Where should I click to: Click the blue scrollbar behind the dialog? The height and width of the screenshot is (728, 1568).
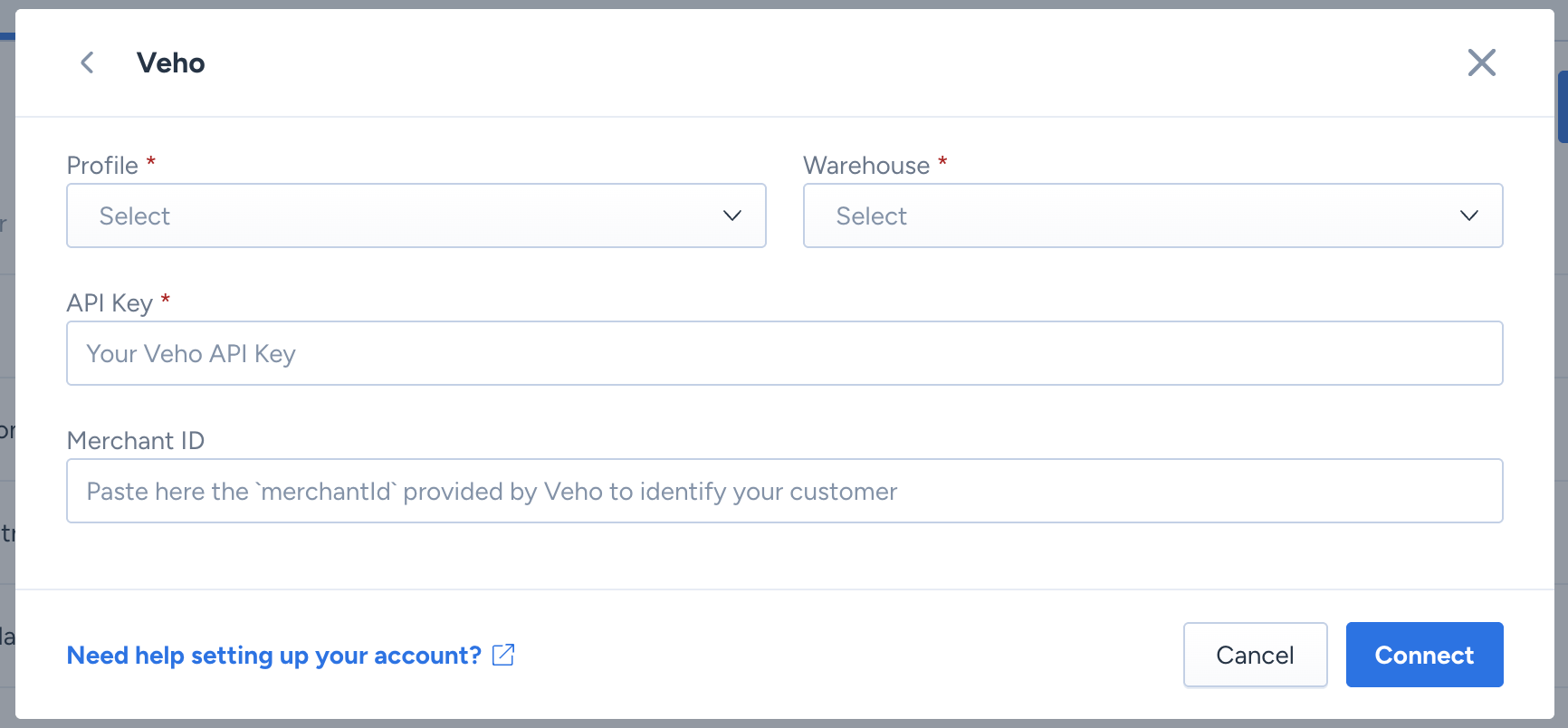(1562, 107)
